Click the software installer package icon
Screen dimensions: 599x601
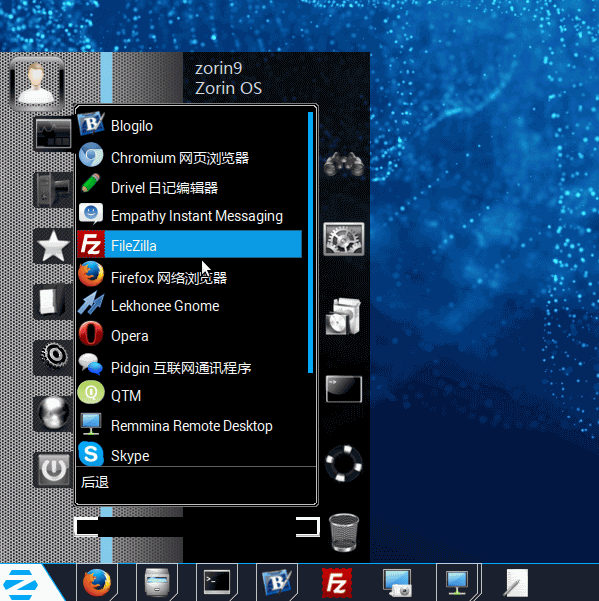(x=343, y=317)
